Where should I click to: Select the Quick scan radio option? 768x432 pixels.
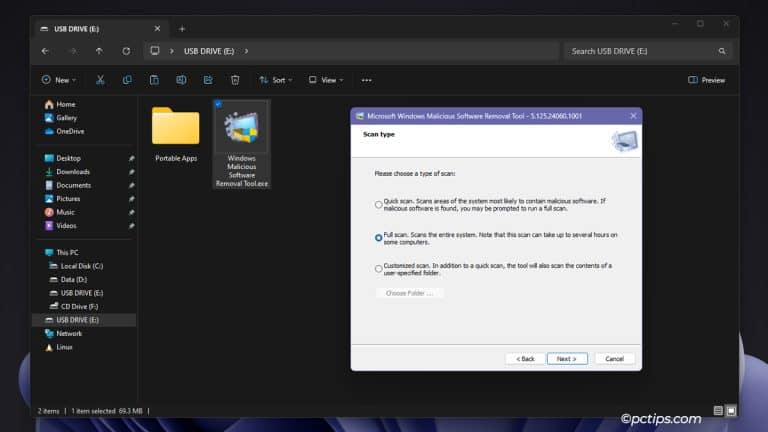pyautogui.click(x=378, y=205)
